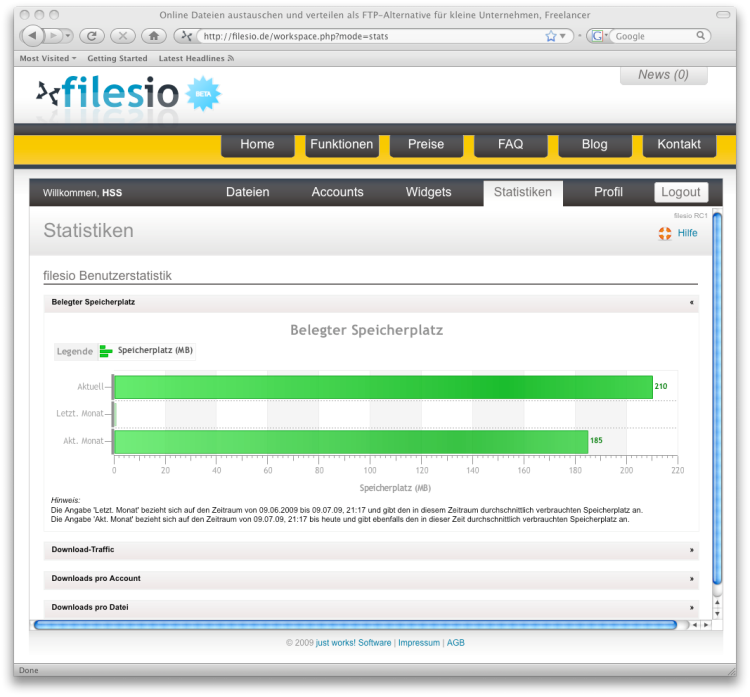Open the Preise navigation item

(x=426, y=144)
